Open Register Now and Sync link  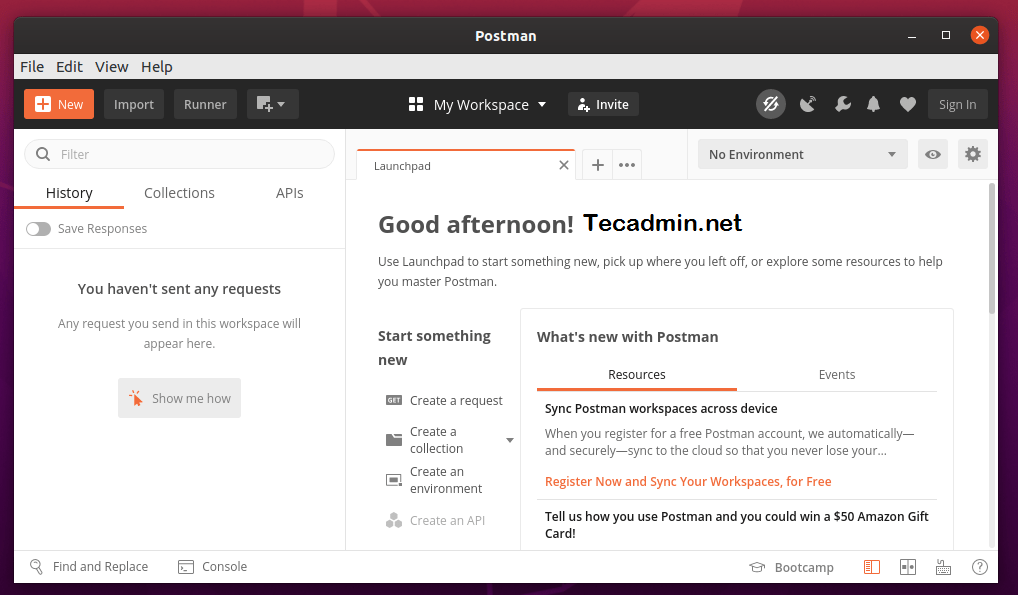688,481
